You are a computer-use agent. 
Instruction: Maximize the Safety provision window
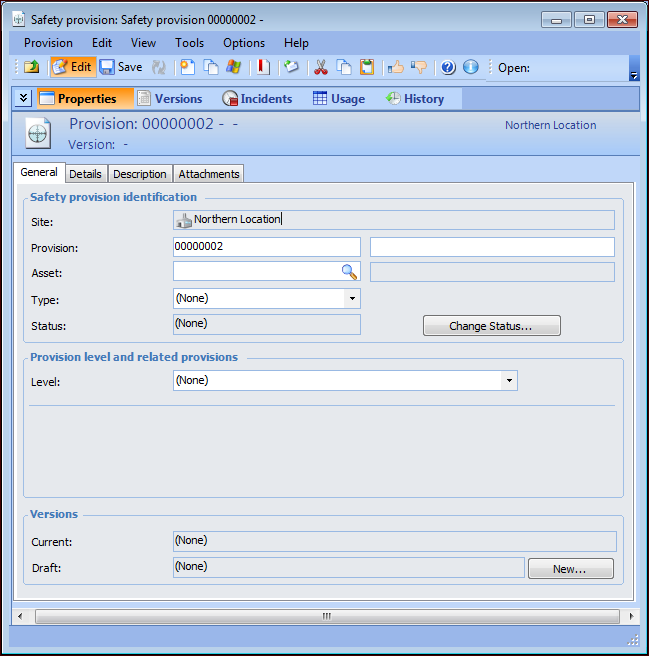click(x=589, y=20)
